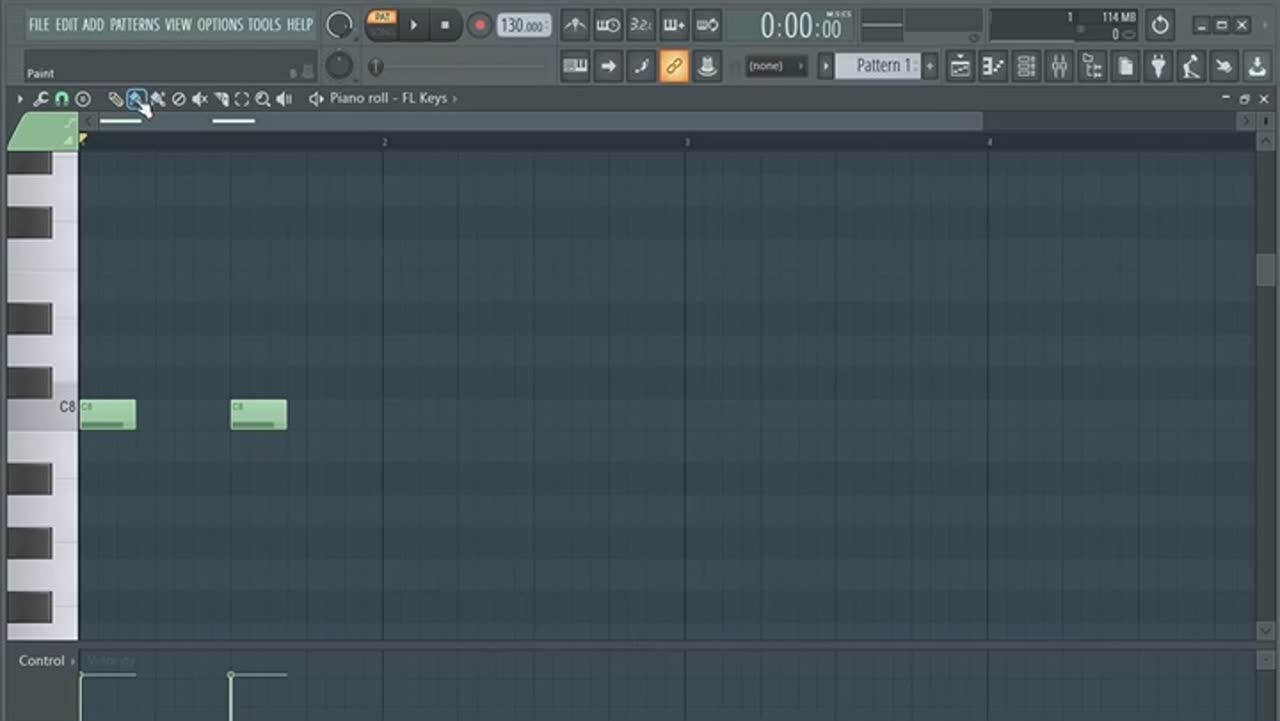Select the Mute tool in piano roll

click(199, 99)
